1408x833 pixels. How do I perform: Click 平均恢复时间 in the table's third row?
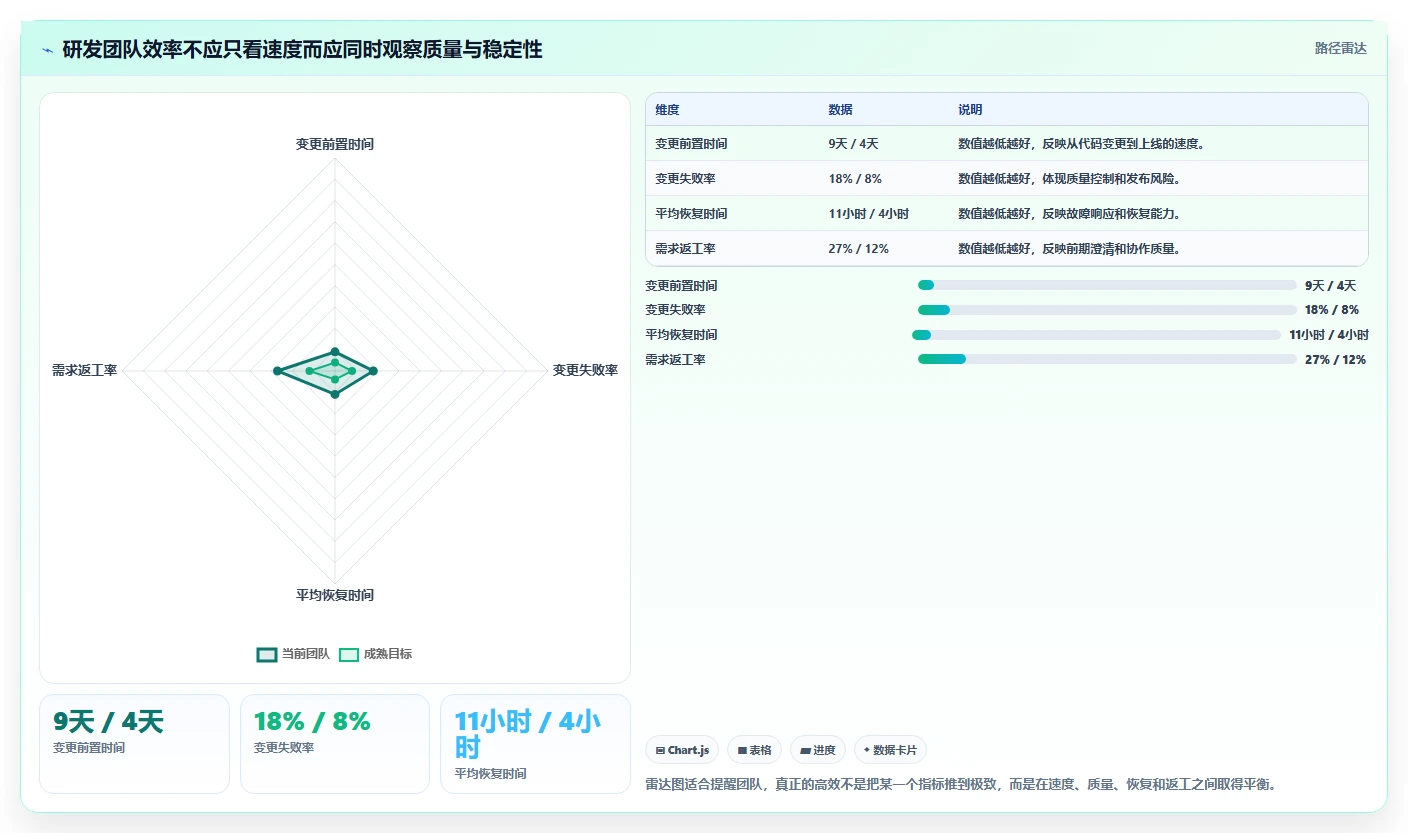691,214
